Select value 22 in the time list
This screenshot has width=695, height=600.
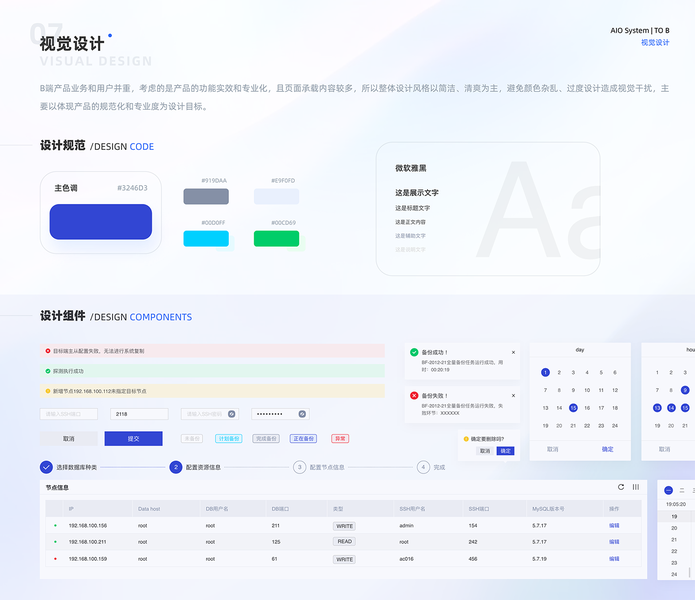click(674, 551)
